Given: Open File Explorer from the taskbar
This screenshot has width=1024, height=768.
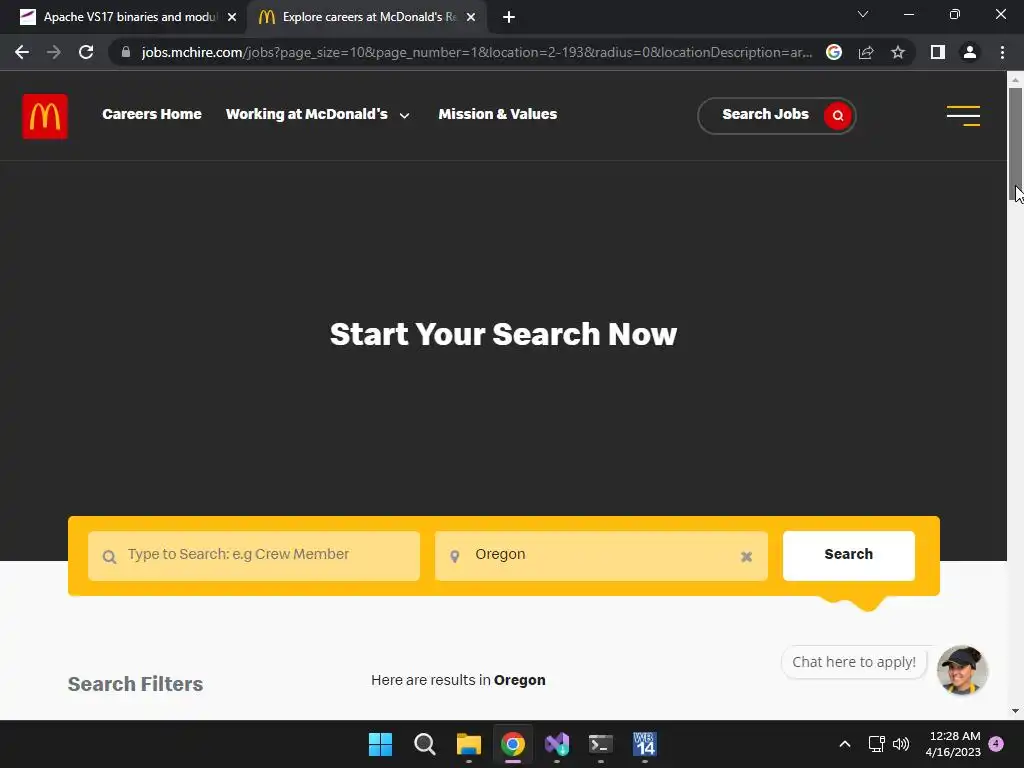Looking at the screenshot, I should point(469,744).
